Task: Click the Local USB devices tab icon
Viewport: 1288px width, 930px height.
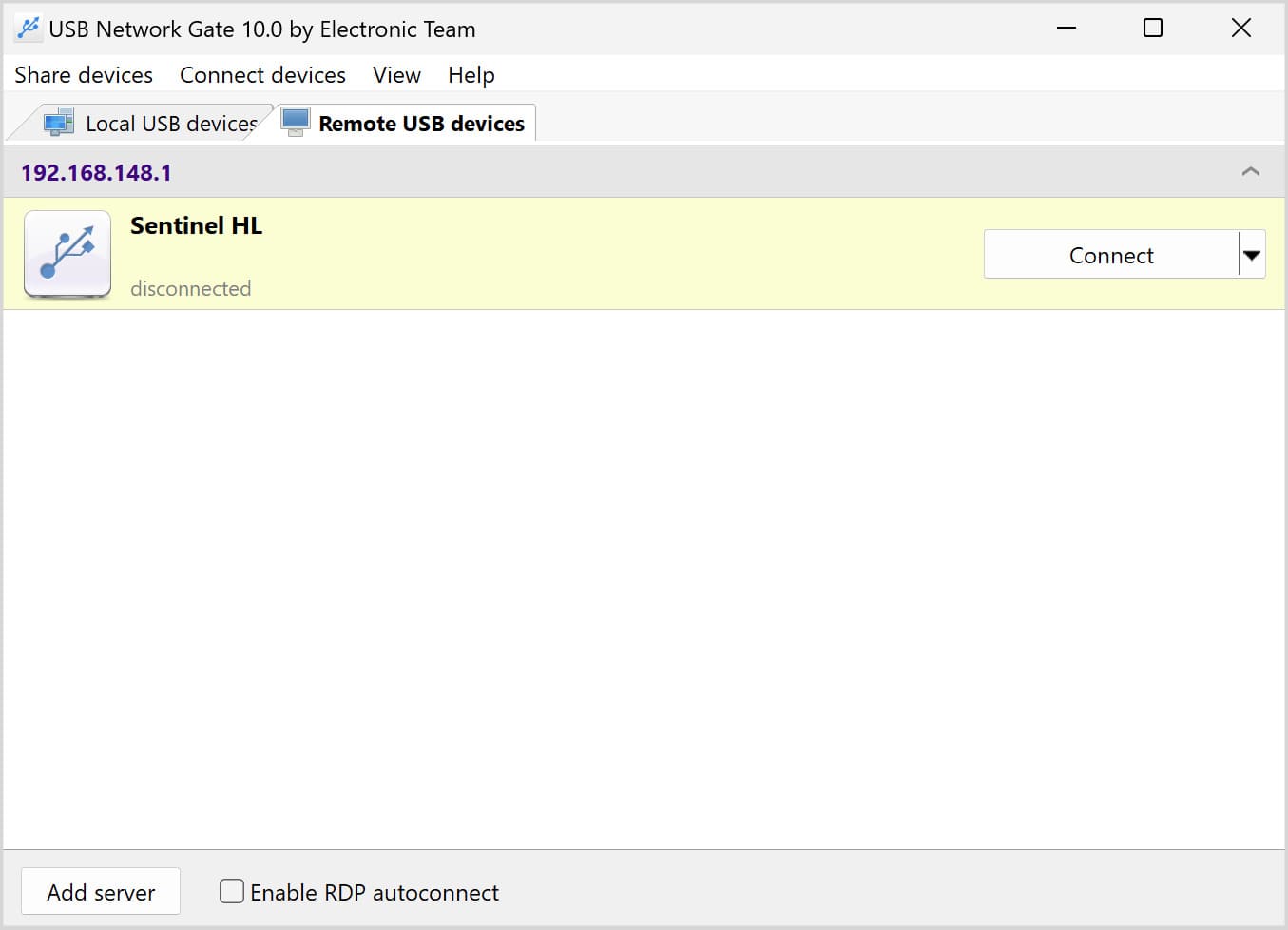Action: pos(59,123)
